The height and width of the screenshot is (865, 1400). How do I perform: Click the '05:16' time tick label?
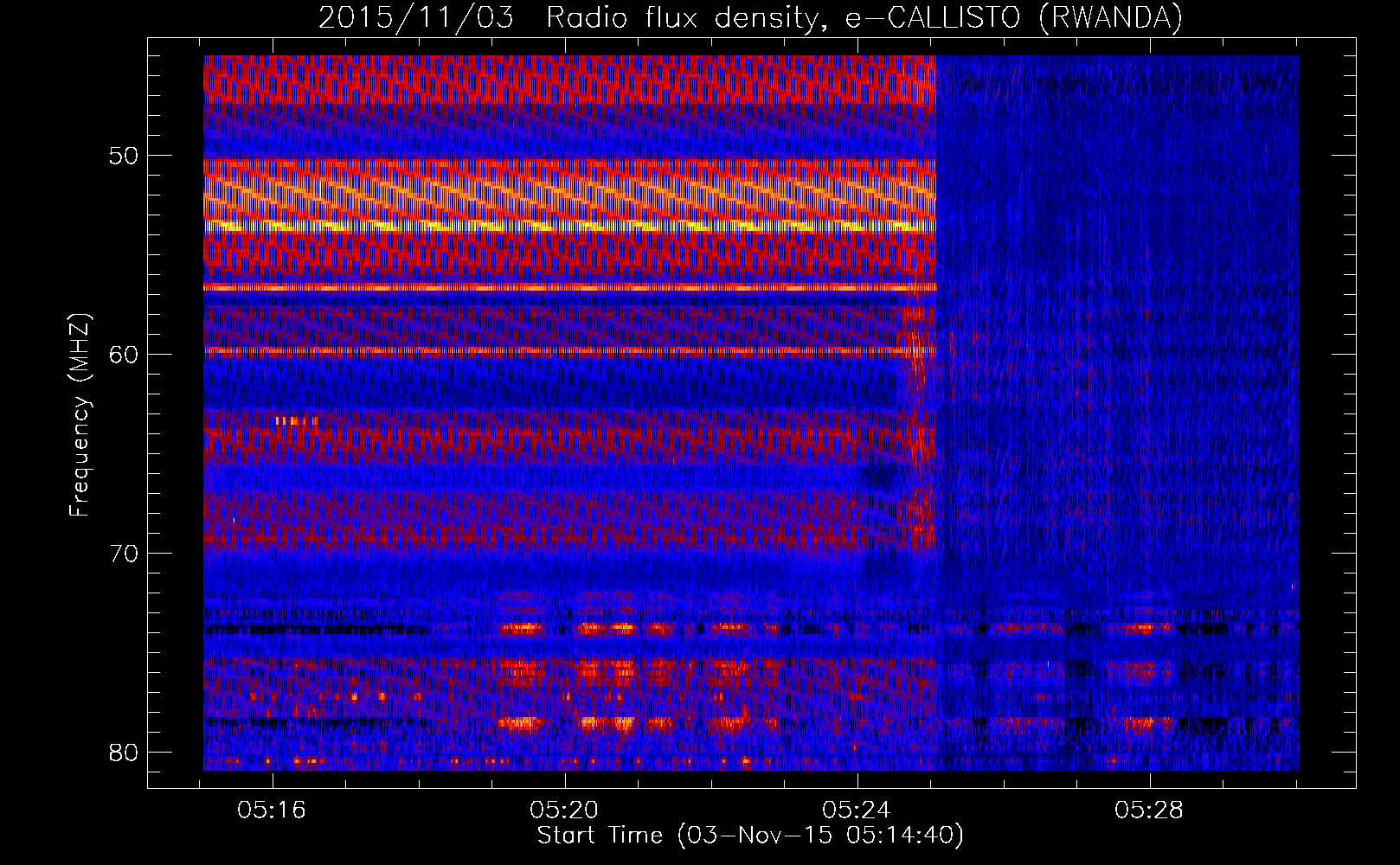pyautogui.click(x=273, y=811)
